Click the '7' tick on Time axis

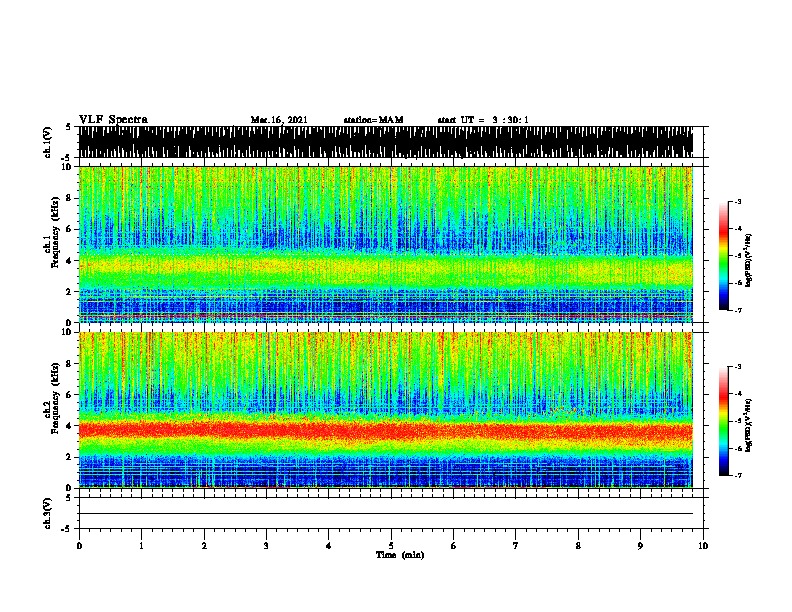coord(516,546)
